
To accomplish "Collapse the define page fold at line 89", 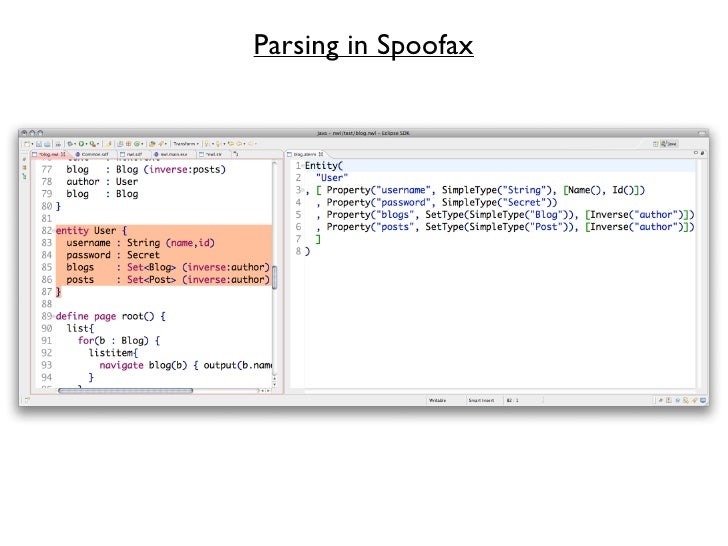I will pos(54,316).
